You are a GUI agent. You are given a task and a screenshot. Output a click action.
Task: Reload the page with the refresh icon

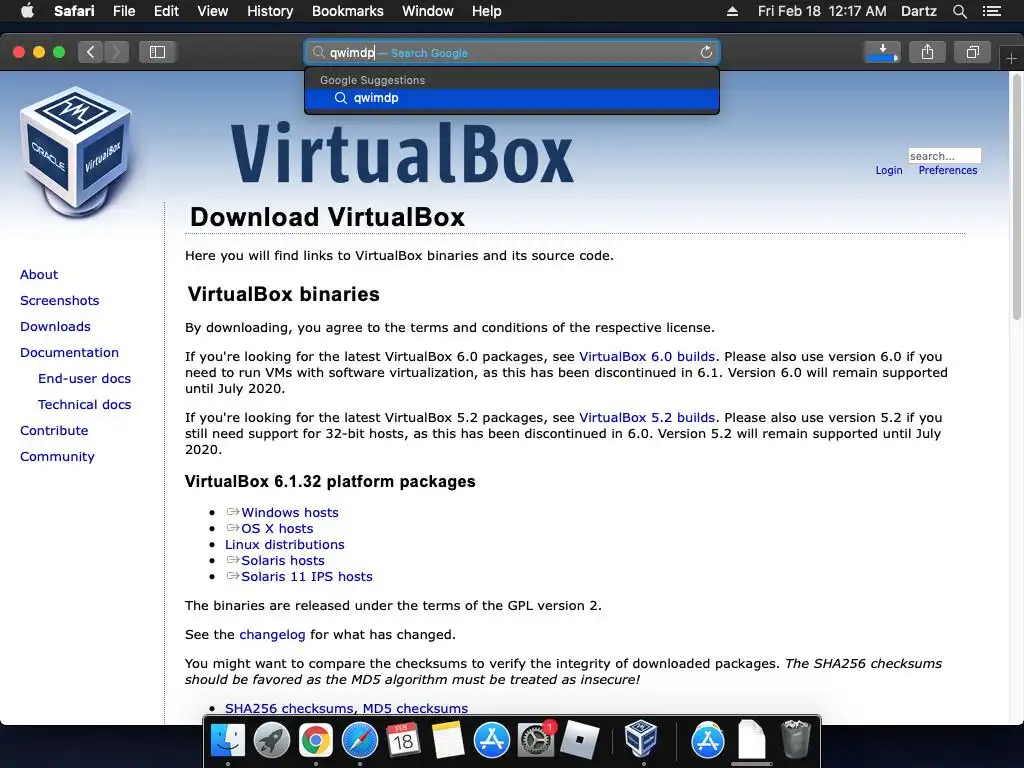point(706,52)
